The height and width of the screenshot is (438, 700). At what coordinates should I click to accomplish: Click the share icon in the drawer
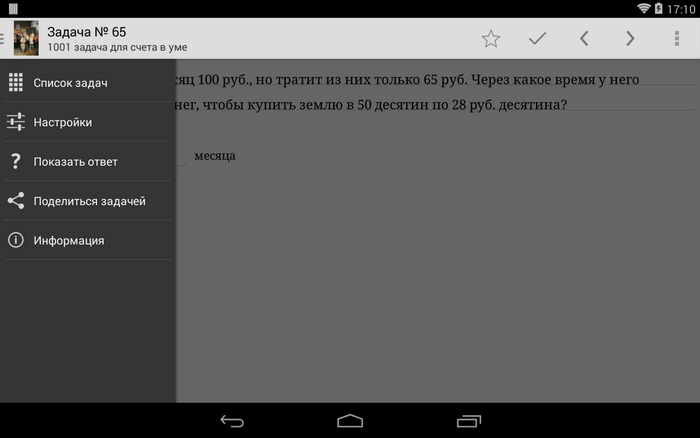click(16, 200)
